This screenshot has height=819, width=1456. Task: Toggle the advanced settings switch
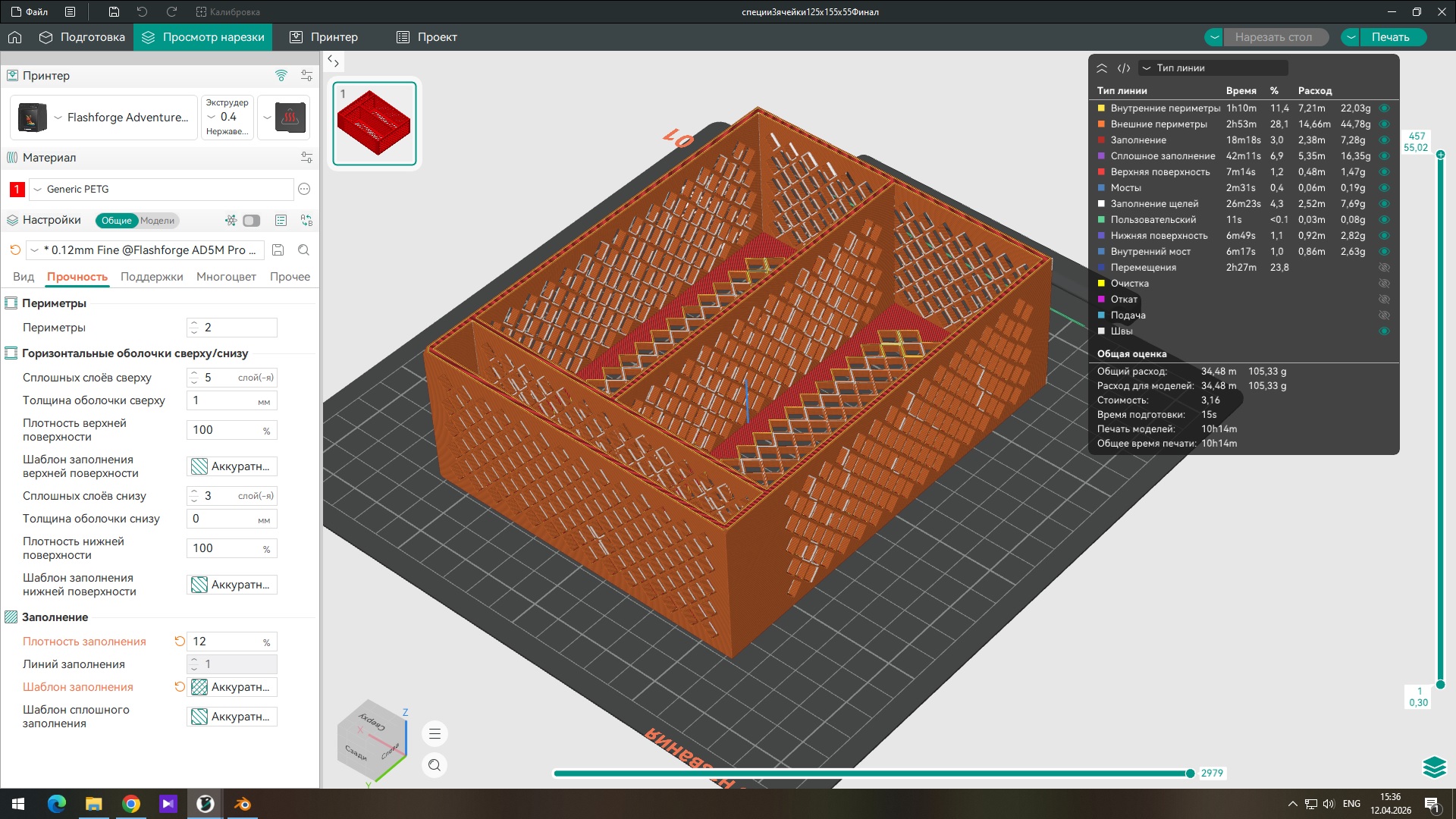coord(251,220)
